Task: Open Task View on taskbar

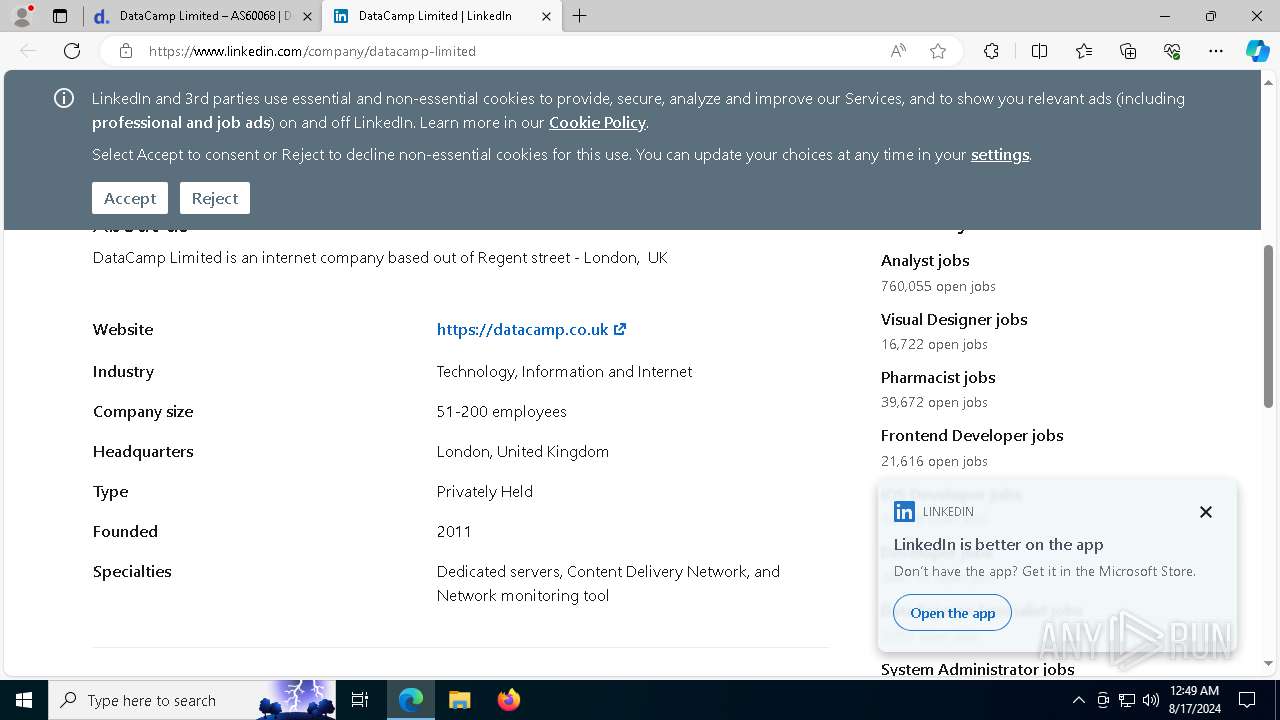Action: (360, 700)
